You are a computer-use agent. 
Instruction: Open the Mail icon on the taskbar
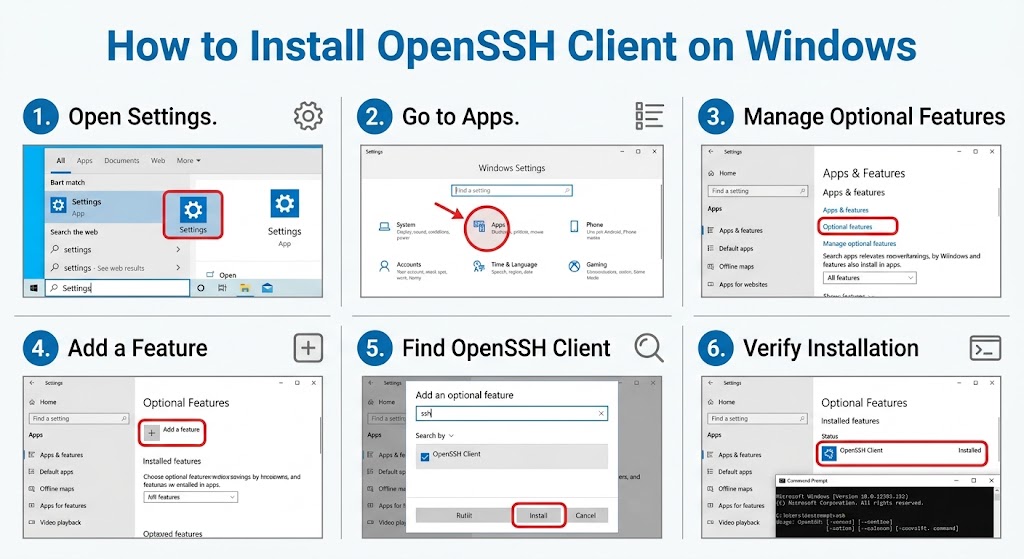(x=267, y=288)
